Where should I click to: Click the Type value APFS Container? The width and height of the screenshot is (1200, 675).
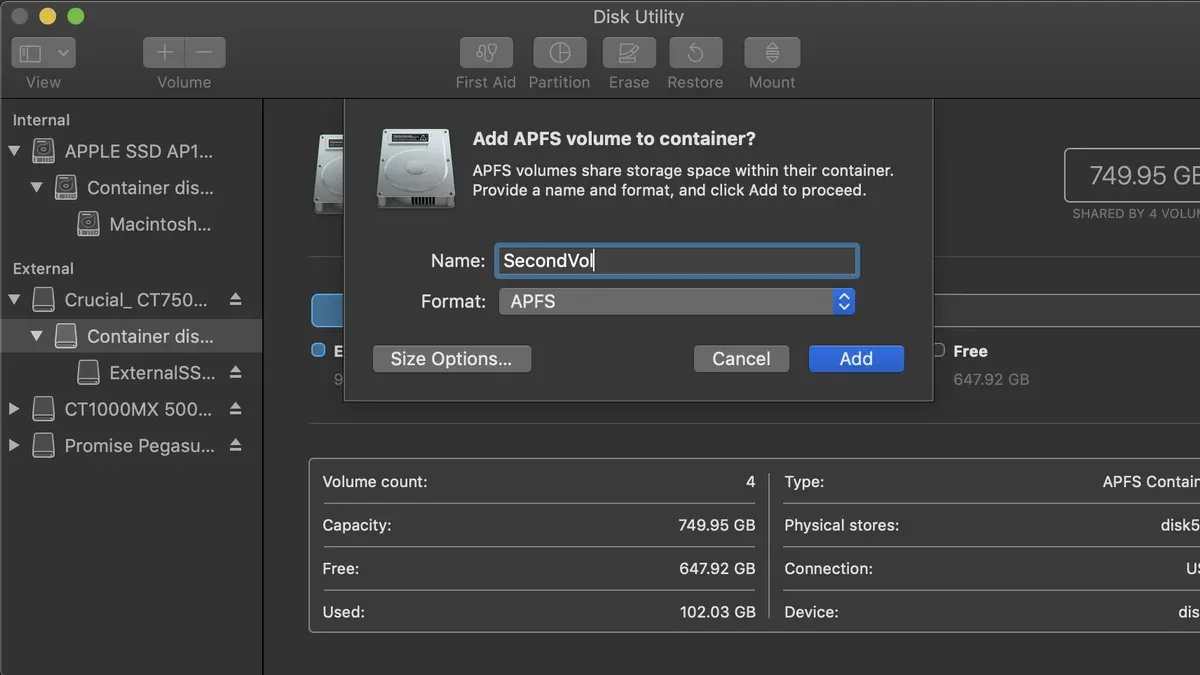tap(1150, 482)
